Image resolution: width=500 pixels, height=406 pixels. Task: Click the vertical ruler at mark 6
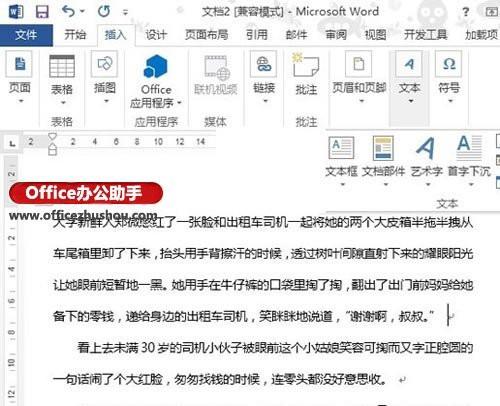[12, 301]
